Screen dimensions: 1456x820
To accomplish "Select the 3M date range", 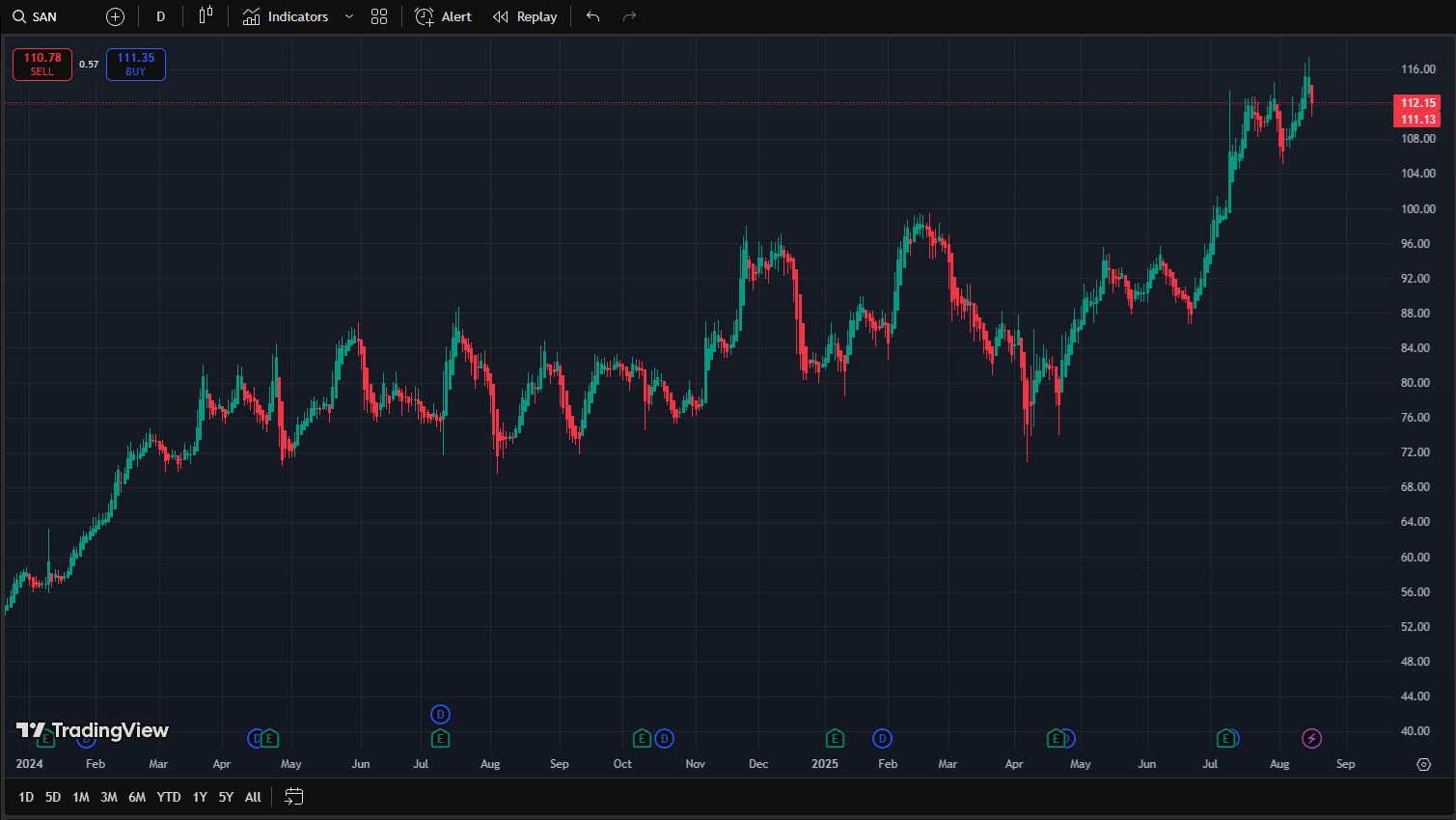I will click(x=109, y=797).
